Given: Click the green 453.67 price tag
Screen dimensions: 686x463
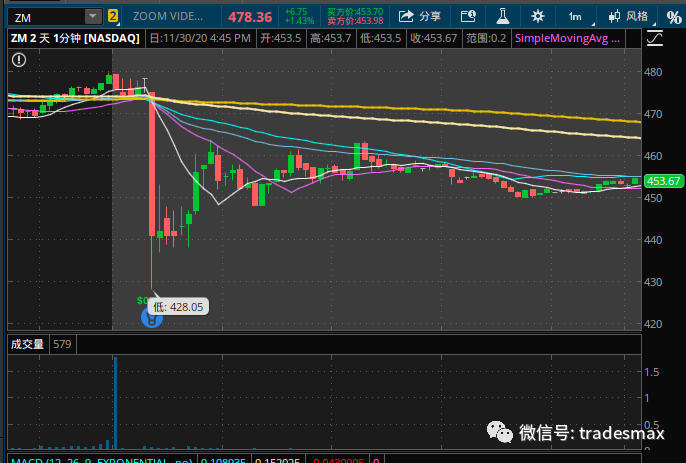Looking at the screenshot, I should 664,181.
